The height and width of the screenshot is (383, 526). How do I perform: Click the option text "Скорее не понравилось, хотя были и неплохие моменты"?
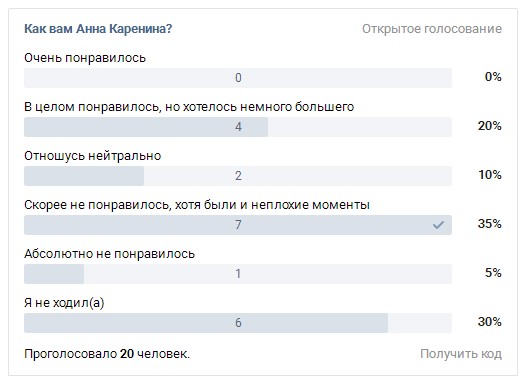coord(197,205)
